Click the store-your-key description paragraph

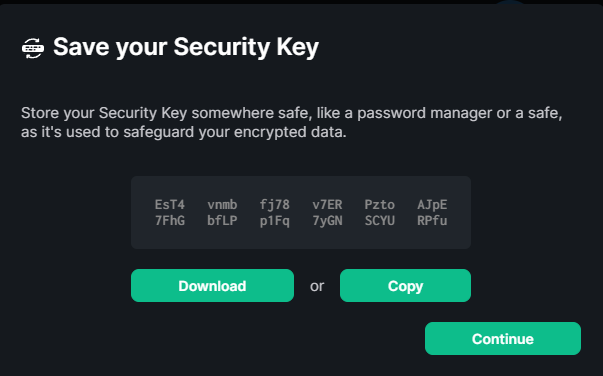pyautogui.click(x=292, y=123)
